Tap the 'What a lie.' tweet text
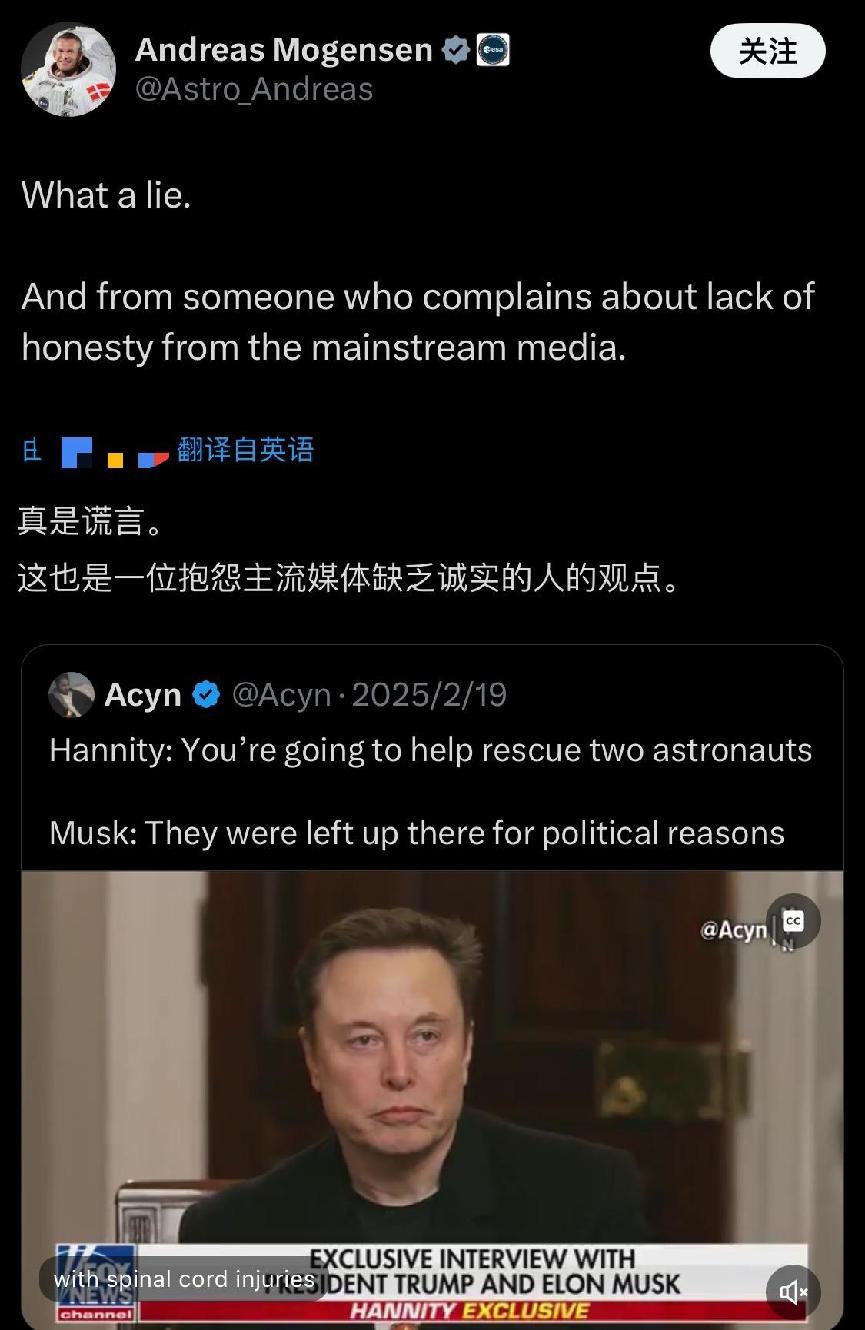 point(106,195)
